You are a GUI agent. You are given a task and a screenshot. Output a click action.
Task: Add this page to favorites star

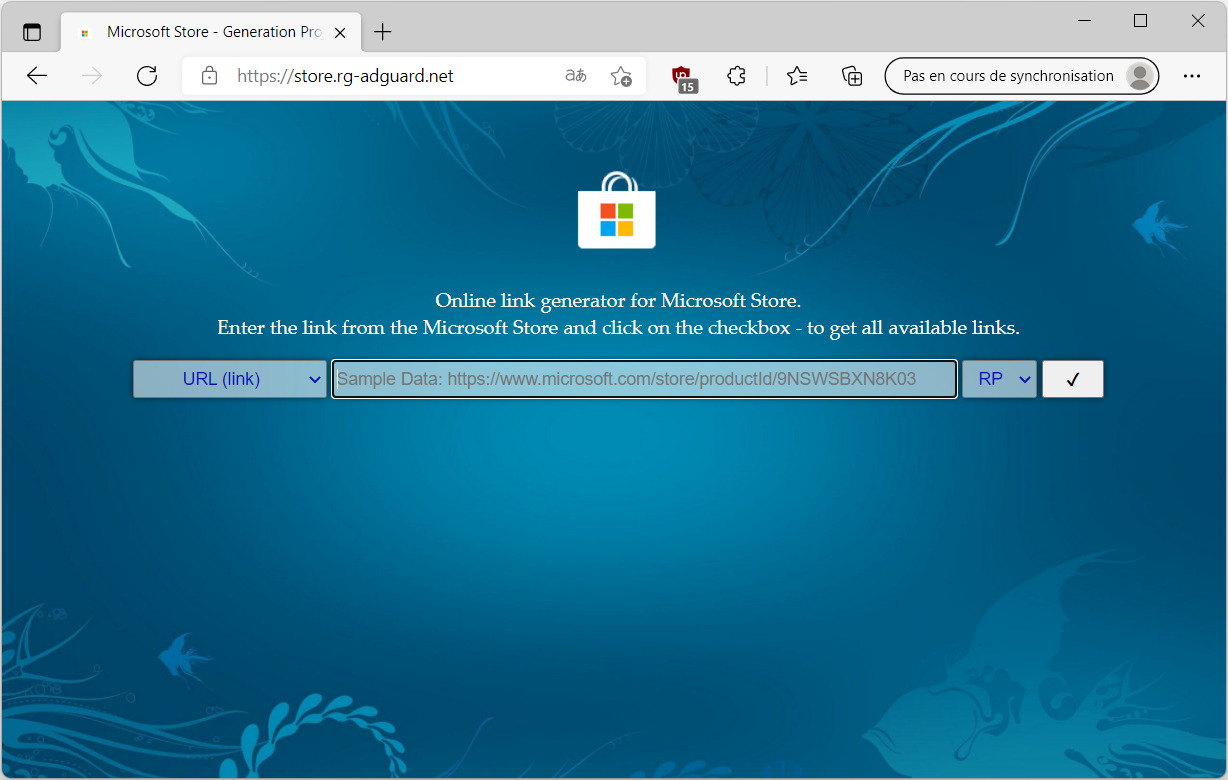click(621, 76)
